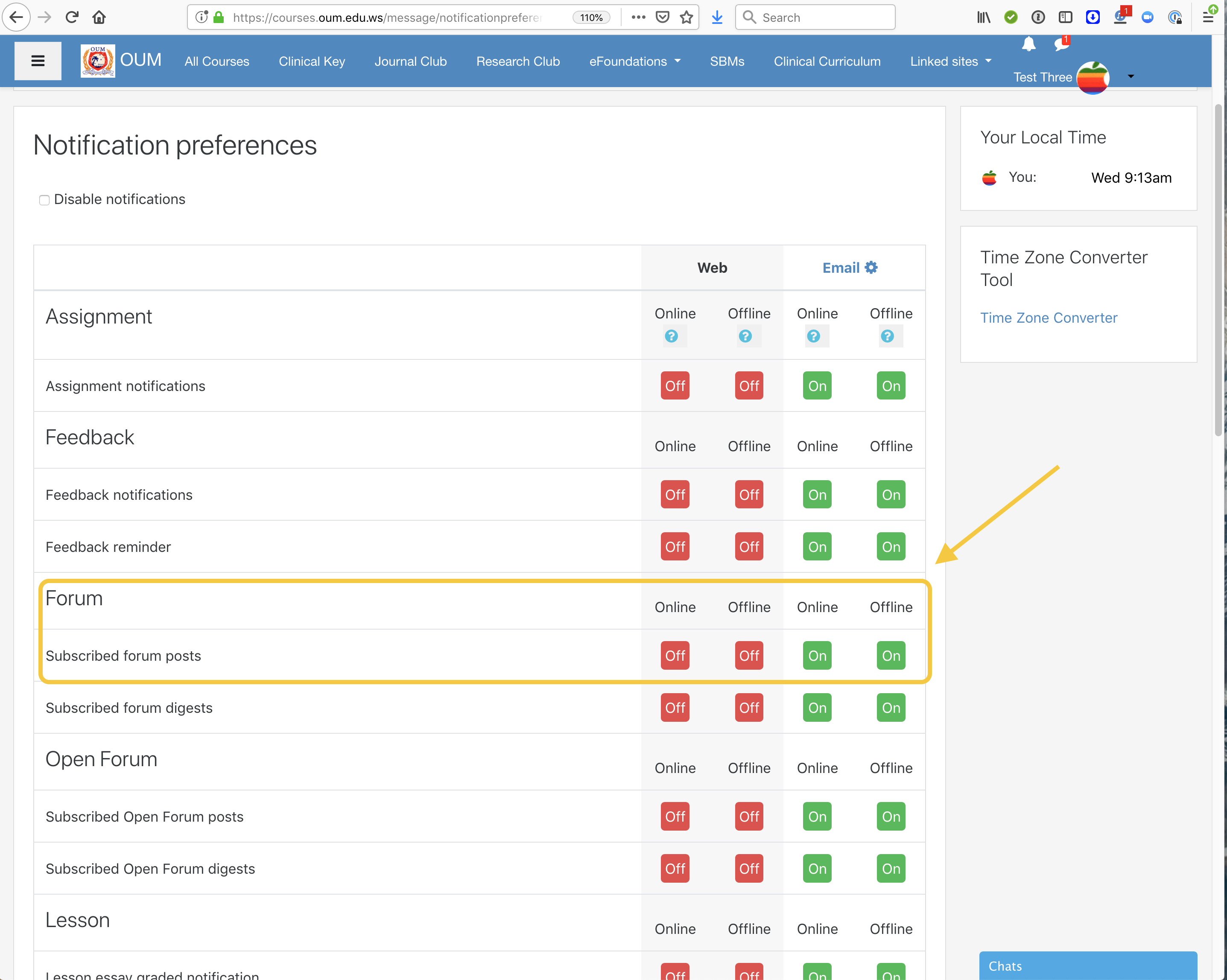Click the browser home icon

pos(99,17)
